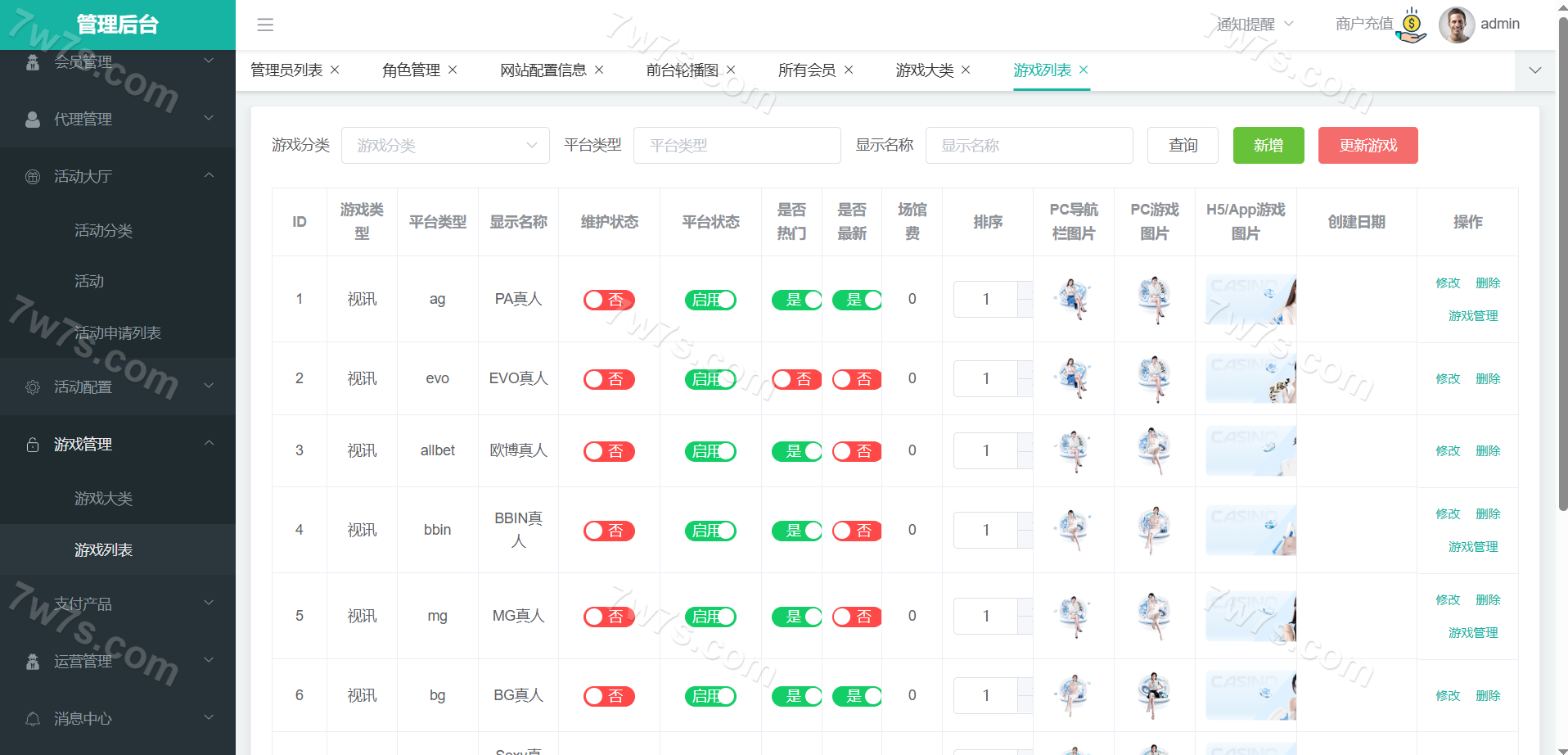Screen dimensions: 1568x755
Task: Click the 消息中心 bell icon in sidebar
Action: tap(33, 719)
